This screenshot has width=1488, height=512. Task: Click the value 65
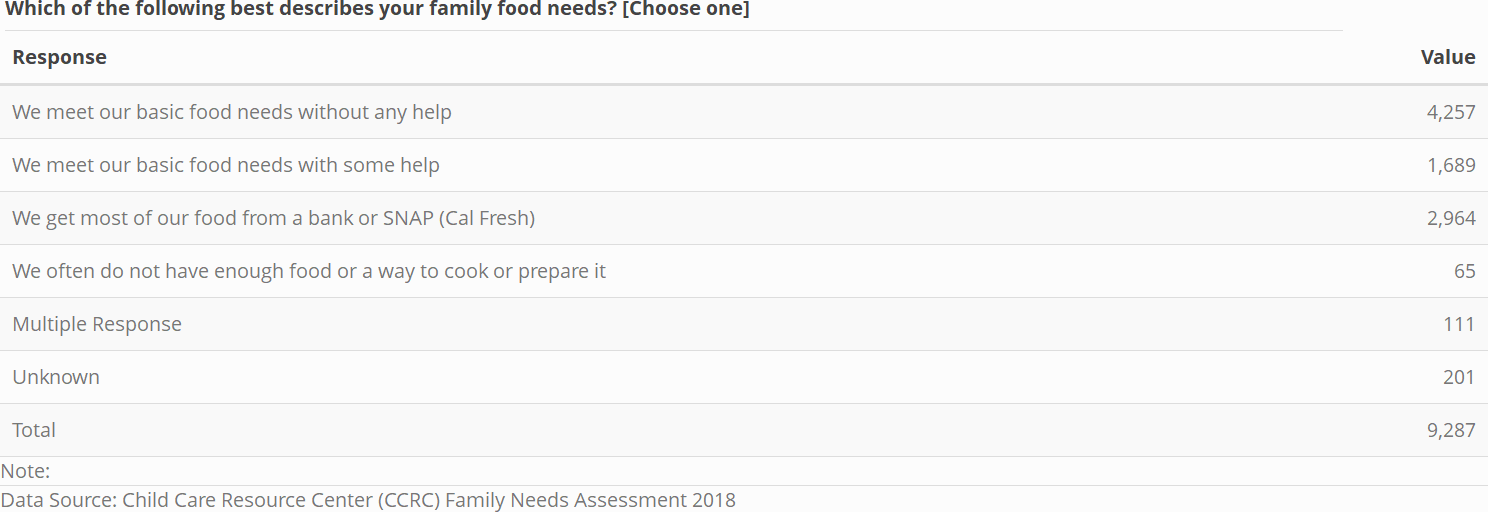pos(1465,271)
